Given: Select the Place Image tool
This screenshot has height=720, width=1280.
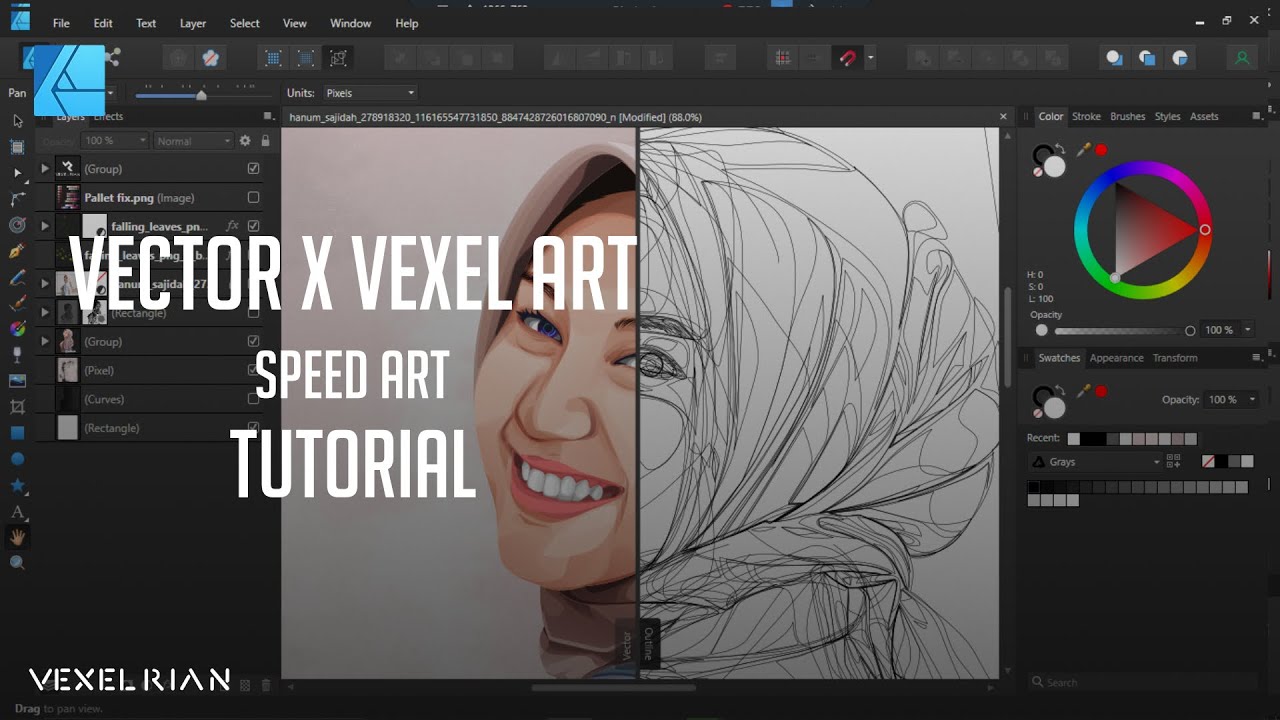Looking at the screenshot, I should click(x=17, y=381).
